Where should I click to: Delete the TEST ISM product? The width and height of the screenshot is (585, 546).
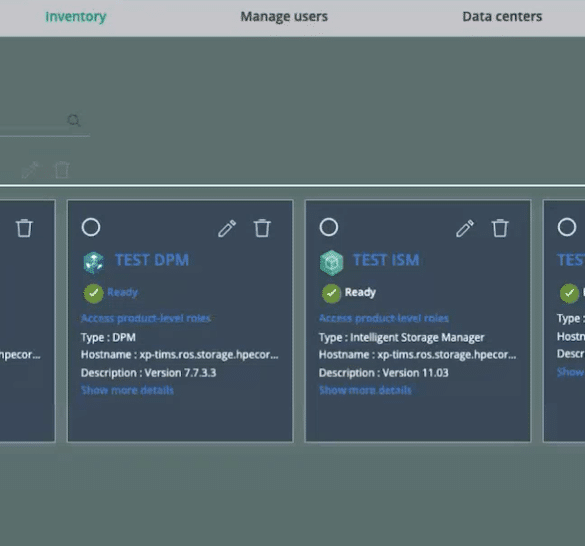click(500, 228)
